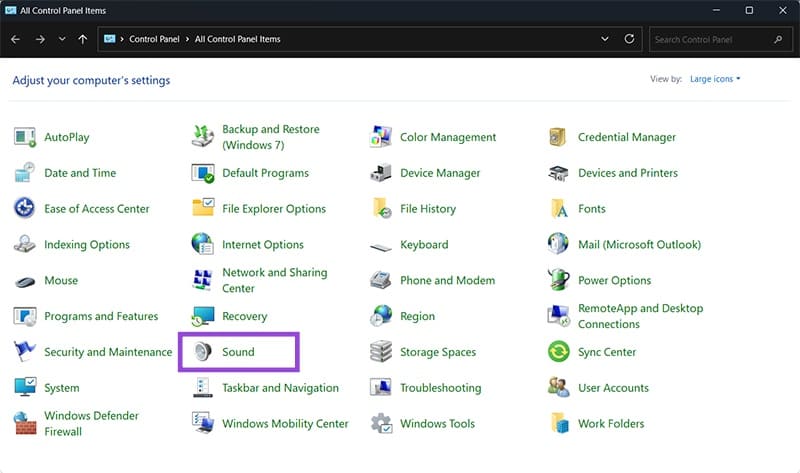The image size is (800, 473).
Task: Refresh the Control Panel view
Action: point(629,39)
